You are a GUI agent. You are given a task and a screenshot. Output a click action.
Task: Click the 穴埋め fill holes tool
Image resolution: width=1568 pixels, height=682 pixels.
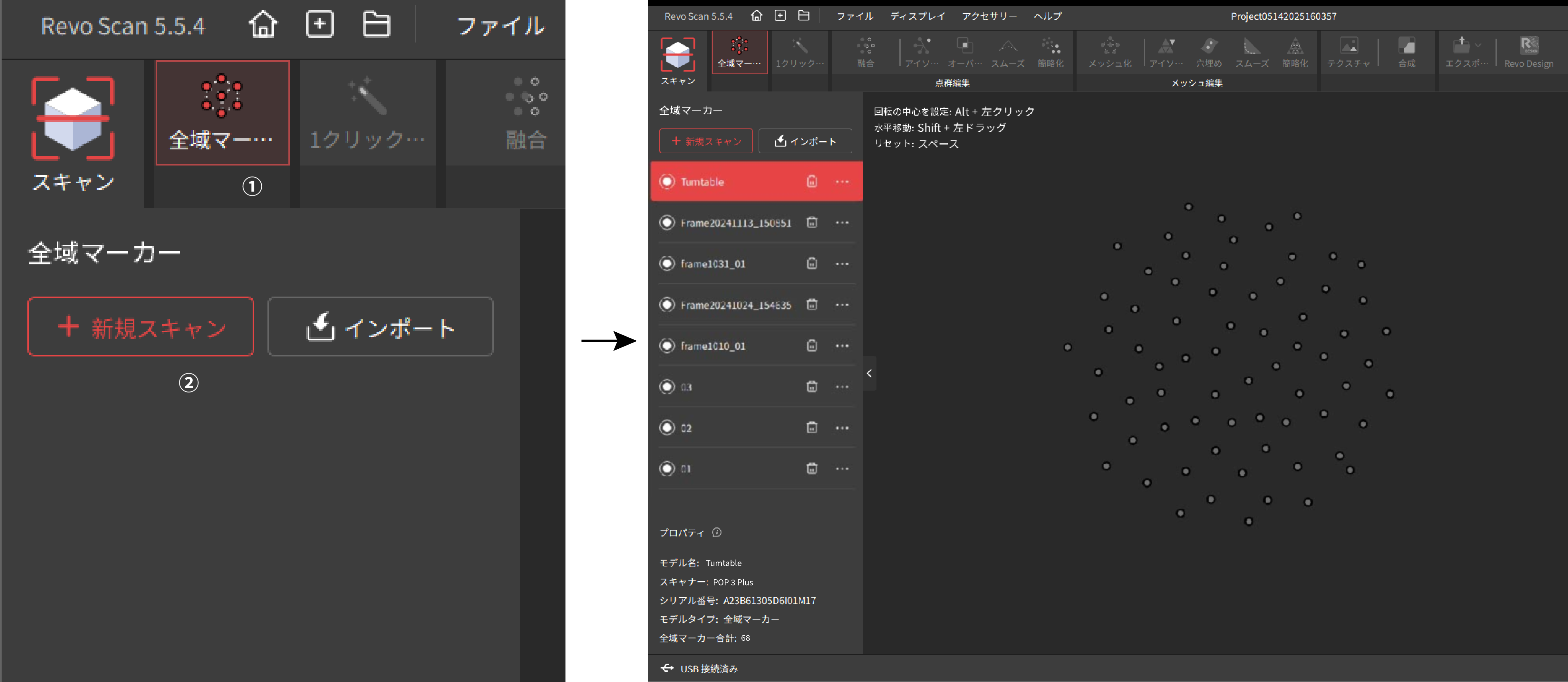click(1209, 52)
